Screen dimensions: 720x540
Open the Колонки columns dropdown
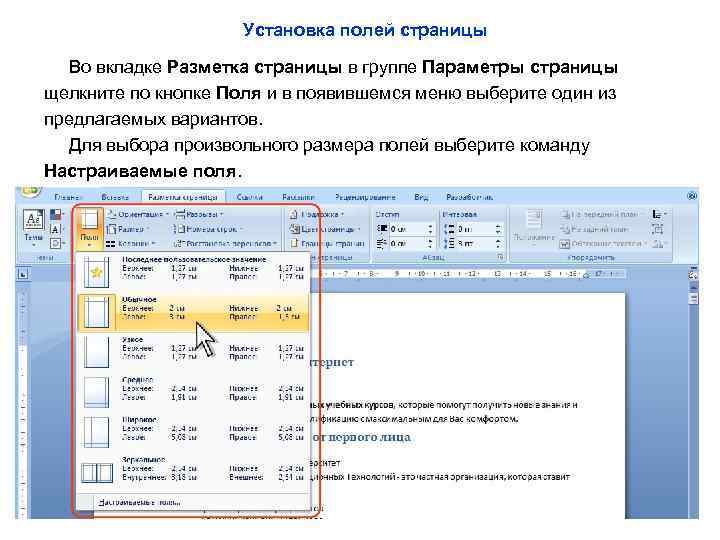pos(131,243)
